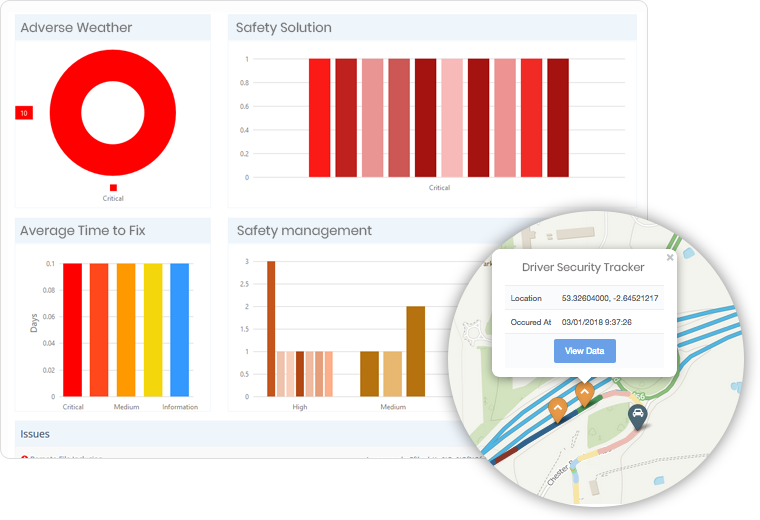
Task: Click the red 10 label beside the donut
Action: point(24,113)
